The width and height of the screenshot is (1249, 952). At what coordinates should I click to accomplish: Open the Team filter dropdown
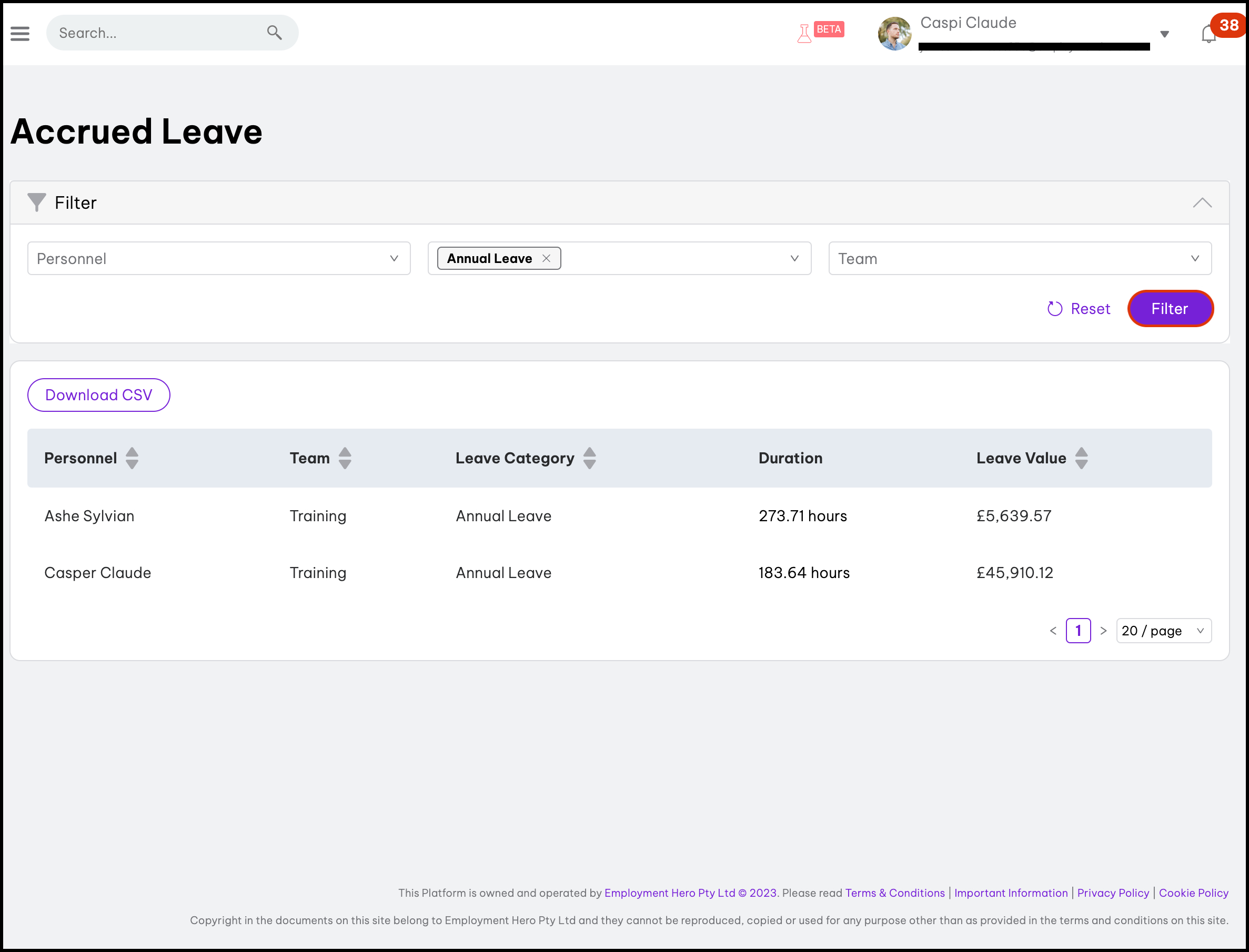1020,258
